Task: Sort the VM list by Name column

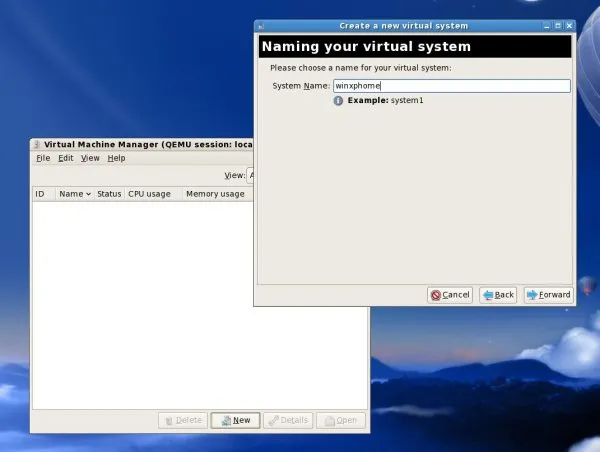Action: 75,194
